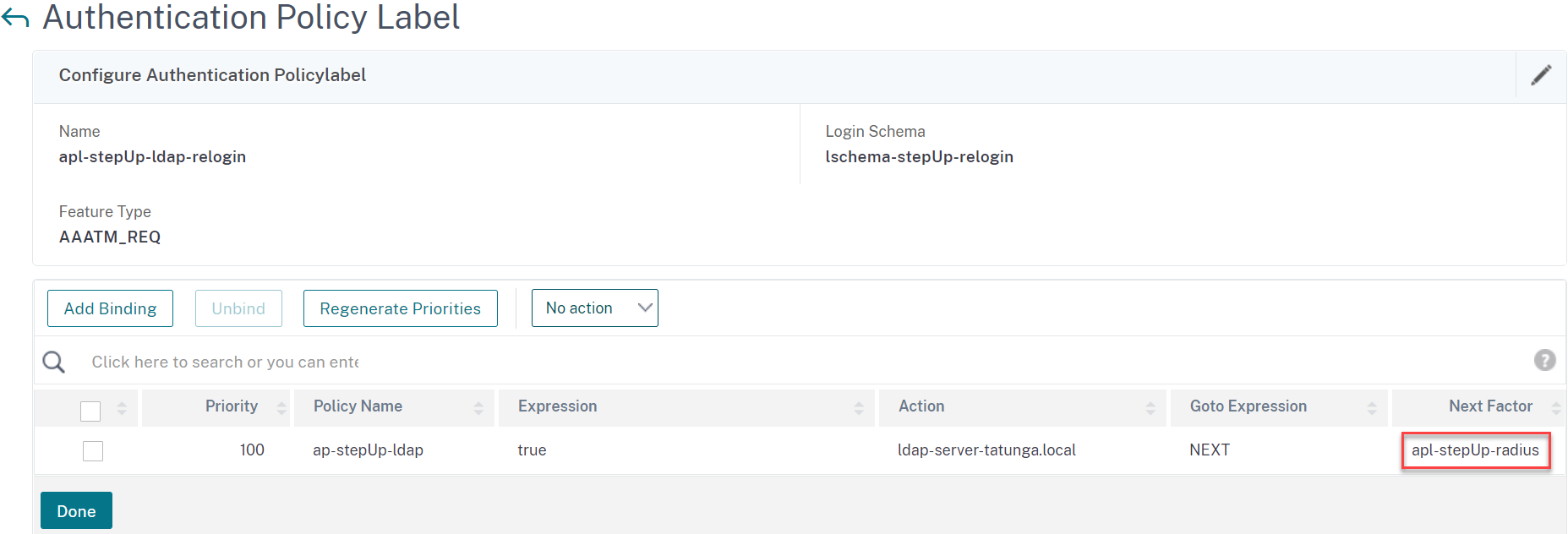Viewport: 1568px width, 534px height.
Task: Click the Goto Expression column header
Action: [x=1248, y=406]
